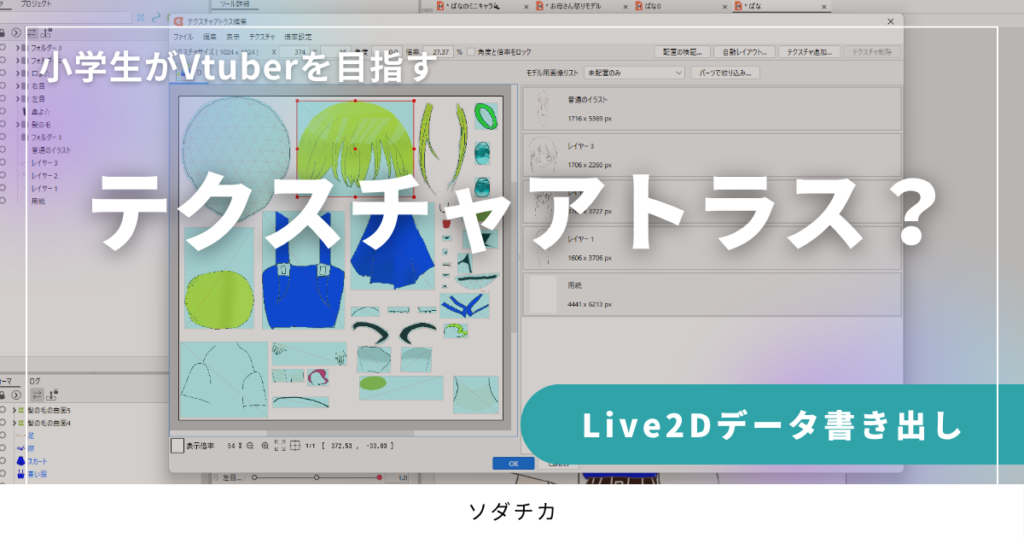This screenshot has width=1024, height=538.
Task: Enable the 角度と倍率をロック checkbox
Action: pyautogui.click(x=471, y=52)
